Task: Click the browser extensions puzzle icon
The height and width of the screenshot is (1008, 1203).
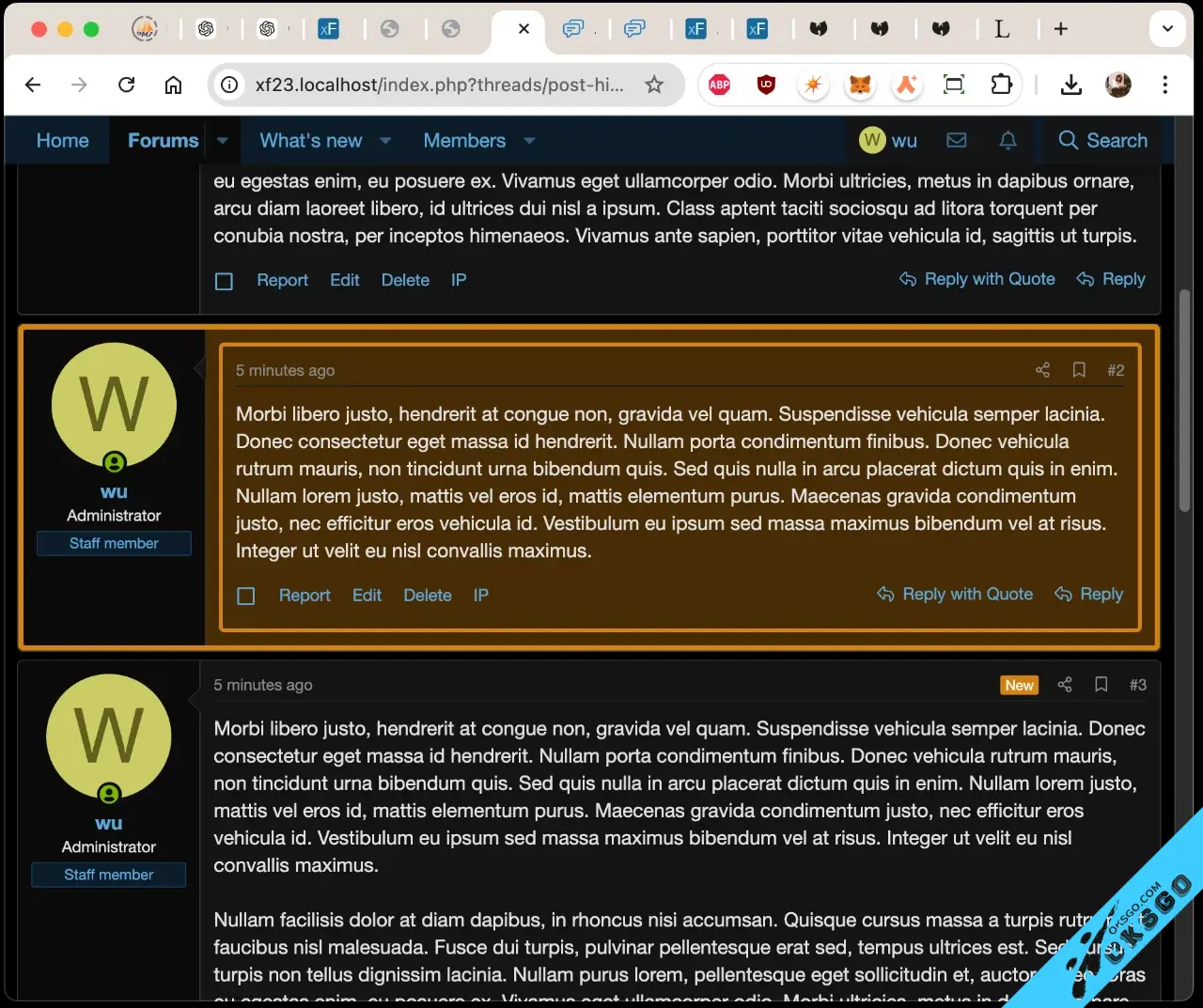Action: tap(1002, 85)
